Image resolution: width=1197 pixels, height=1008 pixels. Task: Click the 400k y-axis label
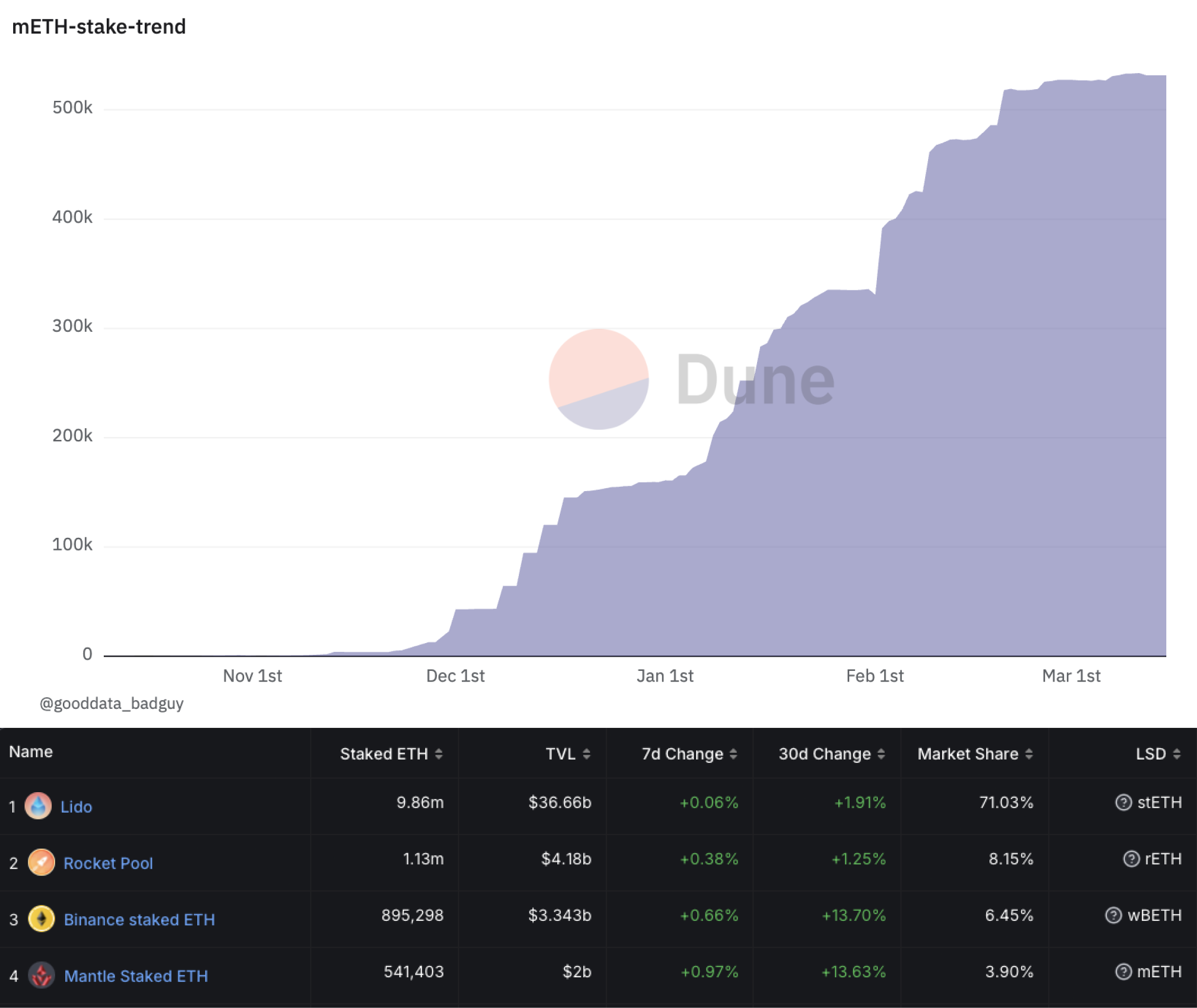click(72, 217)
